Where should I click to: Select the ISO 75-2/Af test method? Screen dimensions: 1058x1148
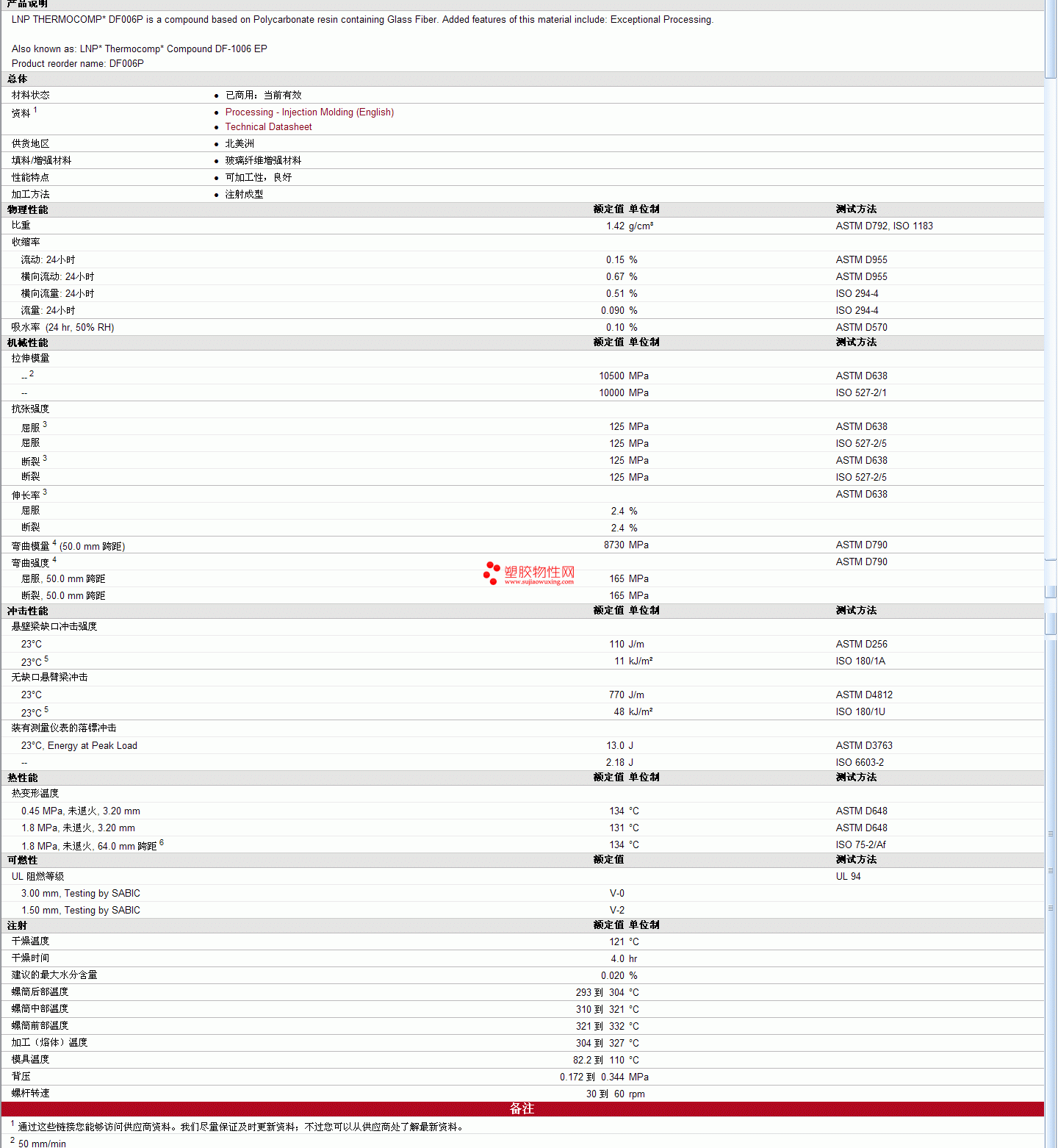860,845
